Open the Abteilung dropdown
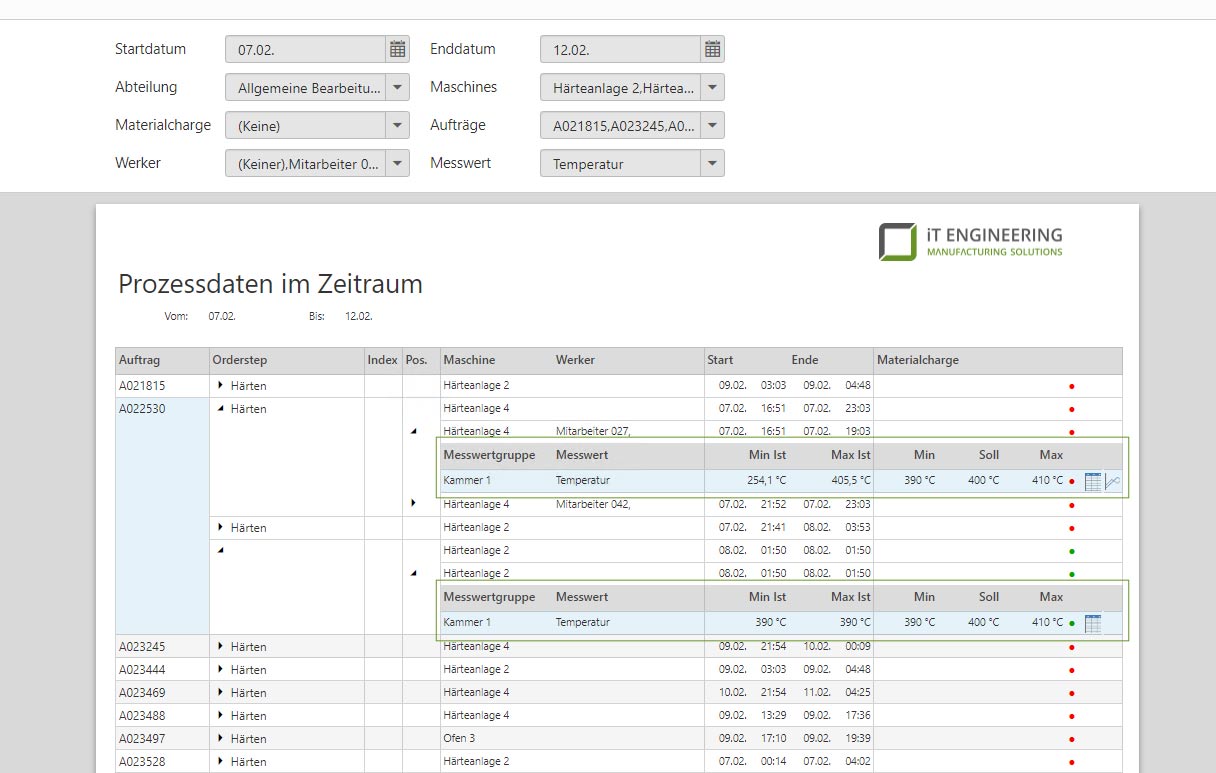 [x=397, y=88]
